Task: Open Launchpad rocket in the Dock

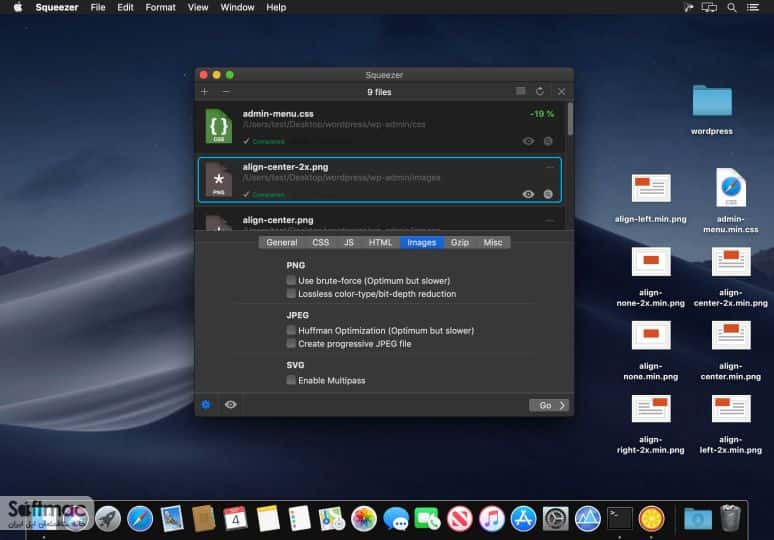Action: coord(108,519)
